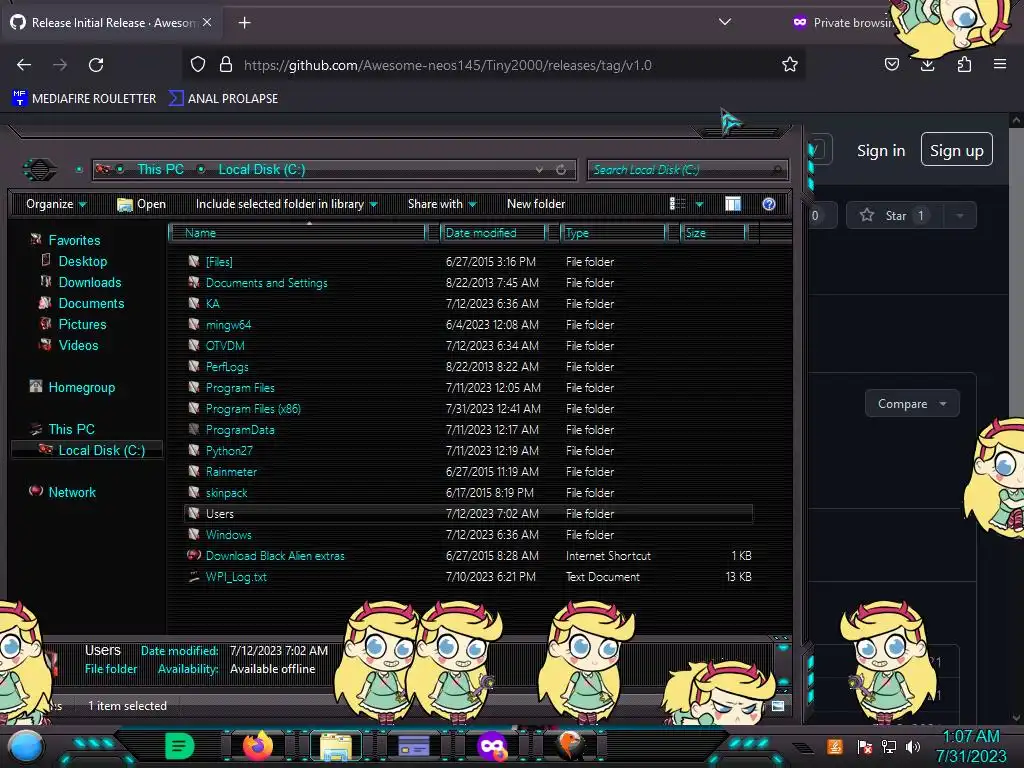Select Pictures in navigation pane
Viewport: 1024px width, 768px height.
point(82,324)
